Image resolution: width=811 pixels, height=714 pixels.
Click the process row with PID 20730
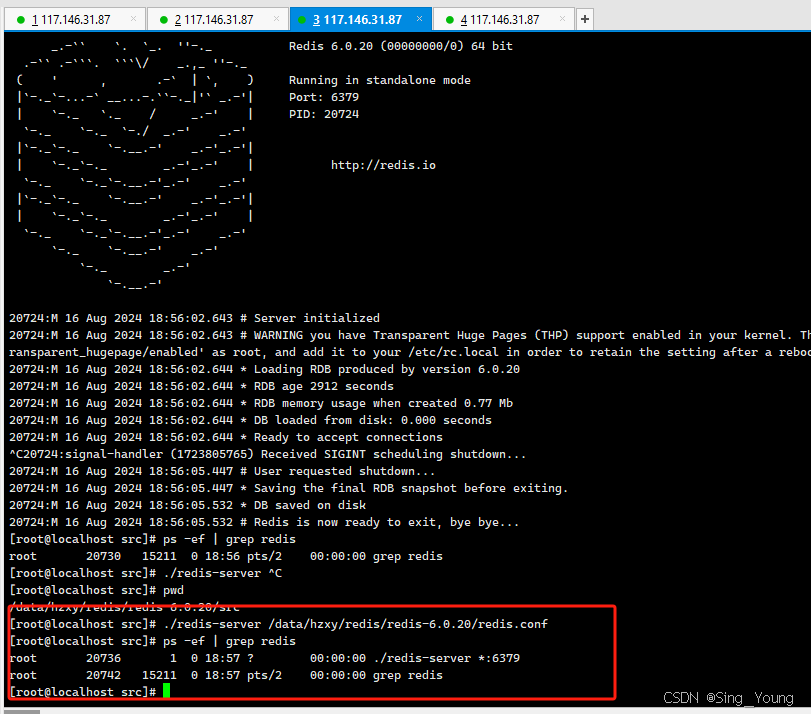pyautogui.click(x=226, y=556)
